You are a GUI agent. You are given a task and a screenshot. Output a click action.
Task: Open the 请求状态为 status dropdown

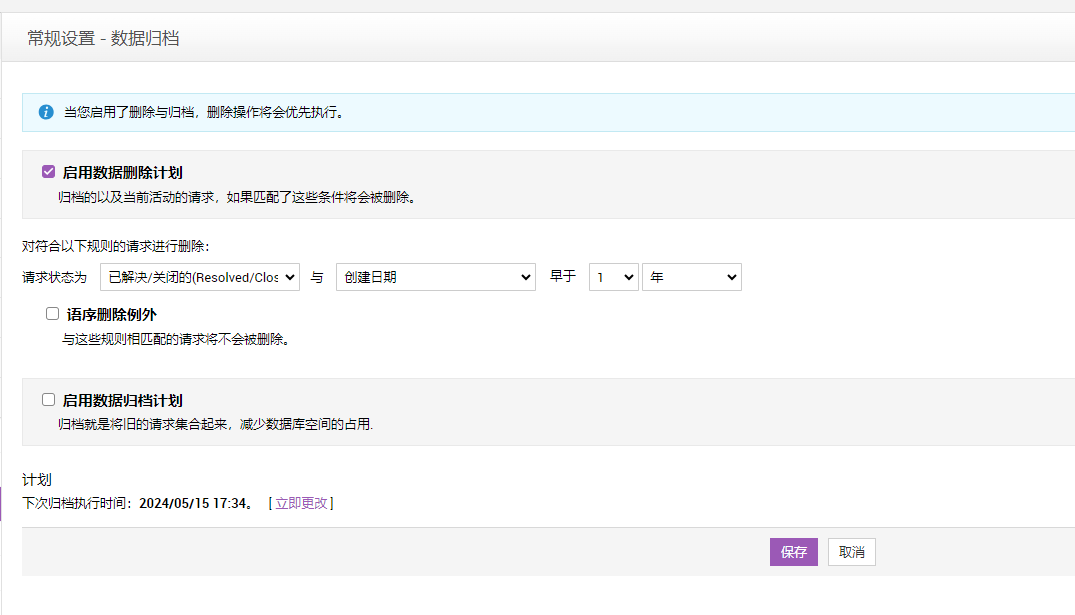coord(200,277)
